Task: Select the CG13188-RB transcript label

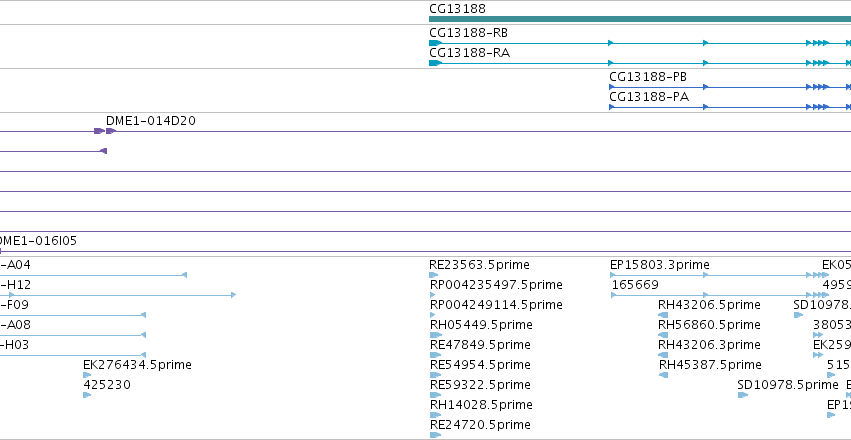Action: [468, 33]
